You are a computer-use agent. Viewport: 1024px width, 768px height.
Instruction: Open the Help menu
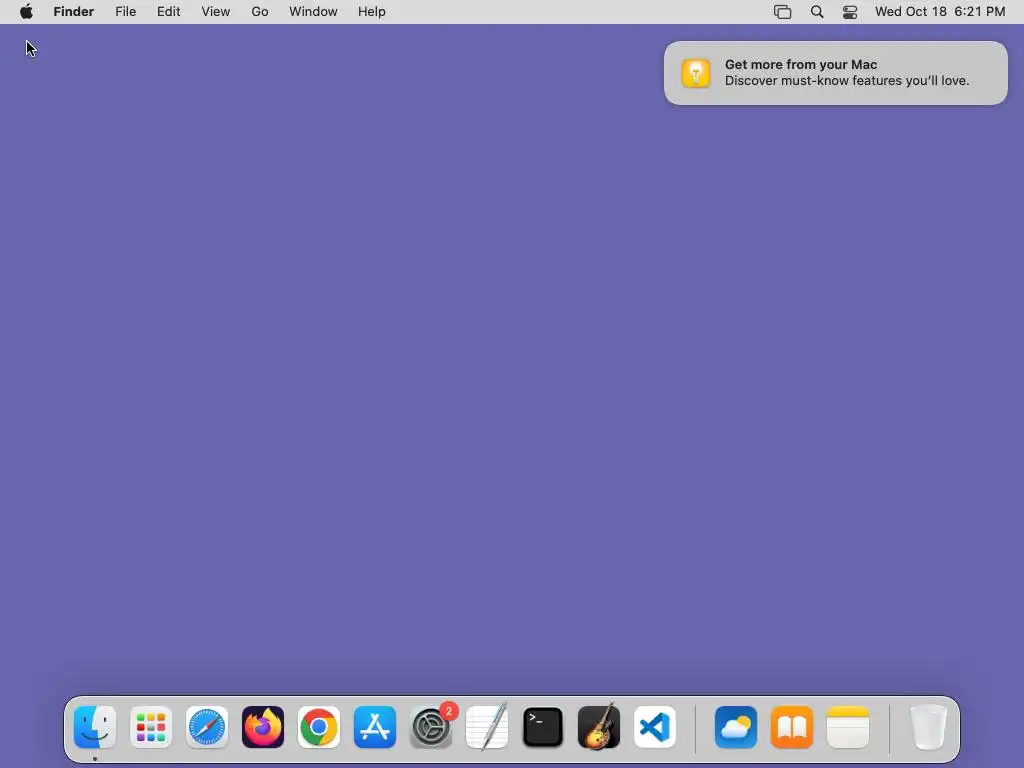click(x=372, y=12)
